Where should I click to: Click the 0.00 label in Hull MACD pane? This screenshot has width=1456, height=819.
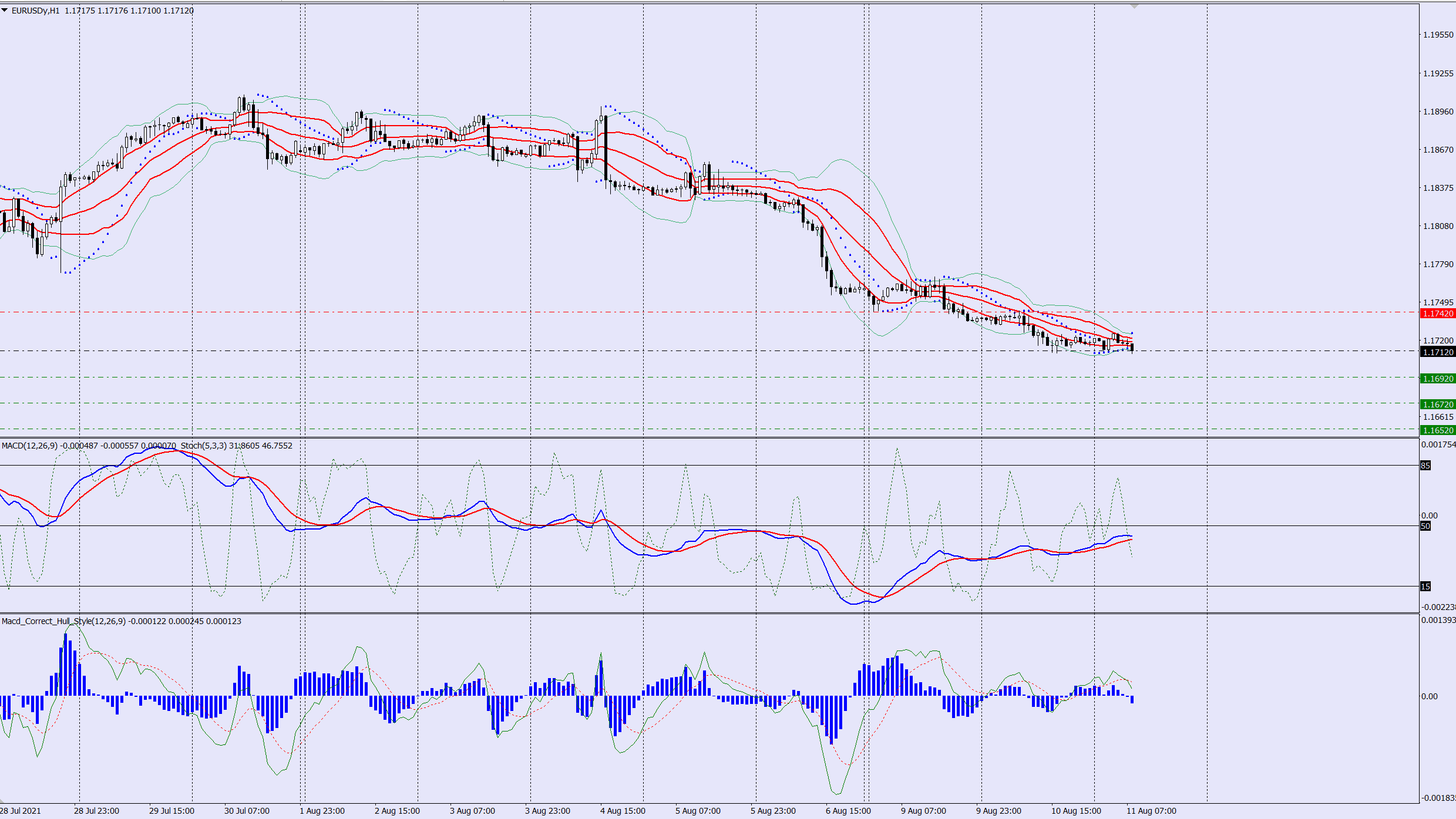(x=1430, y=696)
